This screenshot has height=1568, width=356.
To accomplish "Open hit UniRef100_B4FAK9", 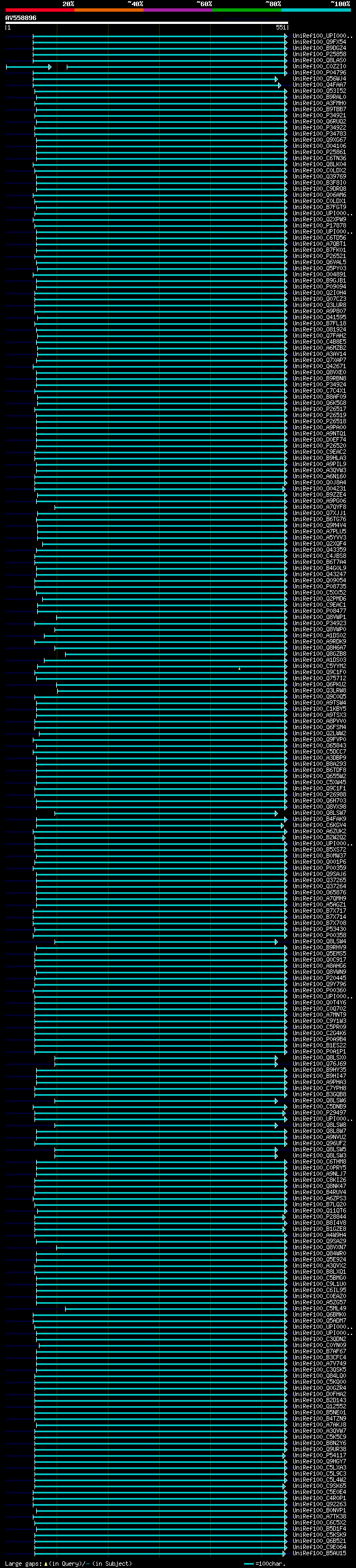I will pyautogui.click(x=319, y=819).
